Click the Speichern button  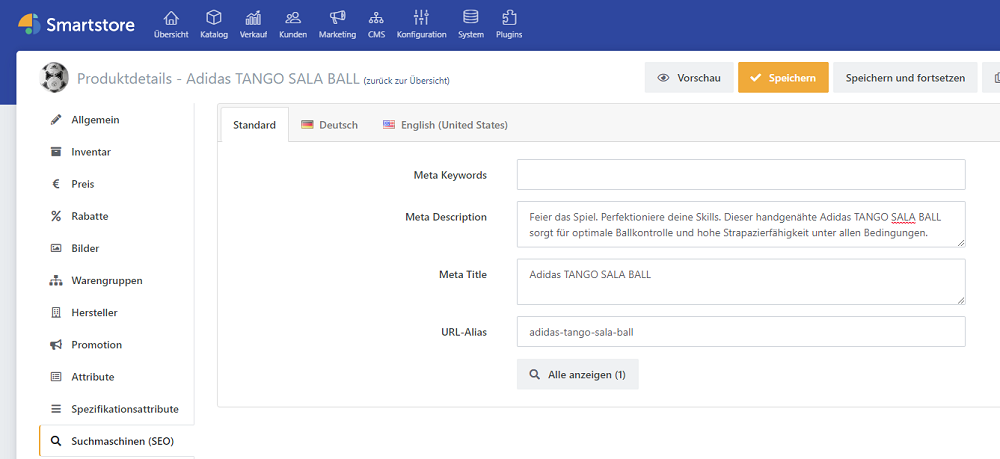pyautogui.click(x=783, y=78)
